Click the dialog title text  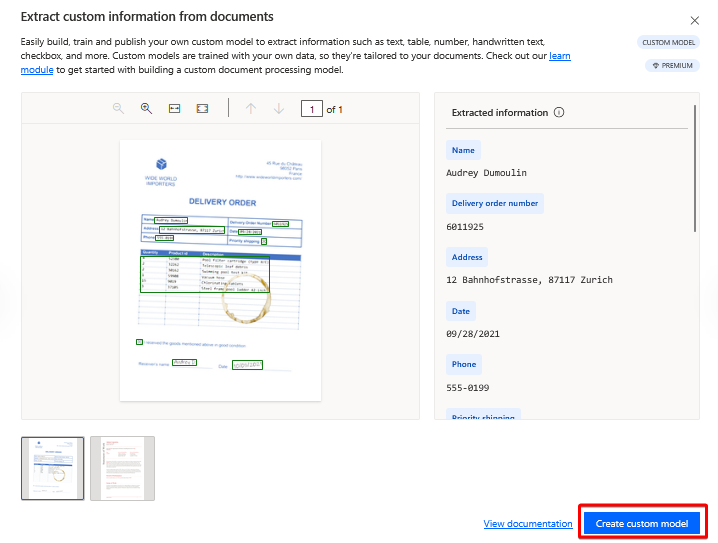pyautogui.click(x=147, y=16)
